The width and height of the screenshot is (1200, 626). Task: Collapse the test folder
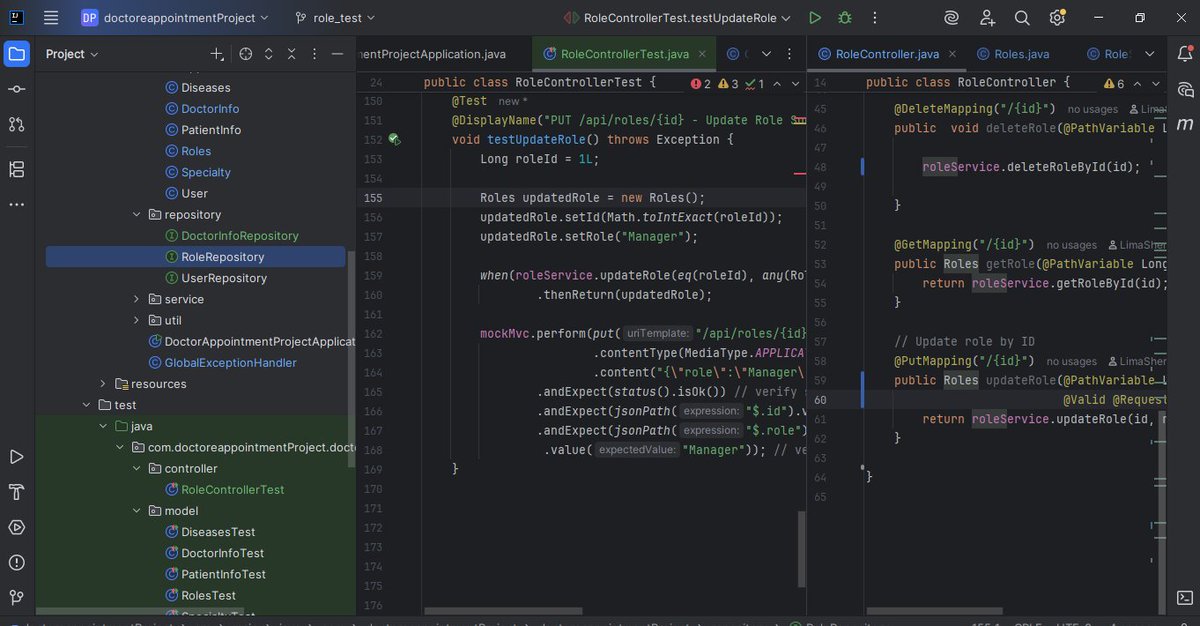tap(87, 405)
